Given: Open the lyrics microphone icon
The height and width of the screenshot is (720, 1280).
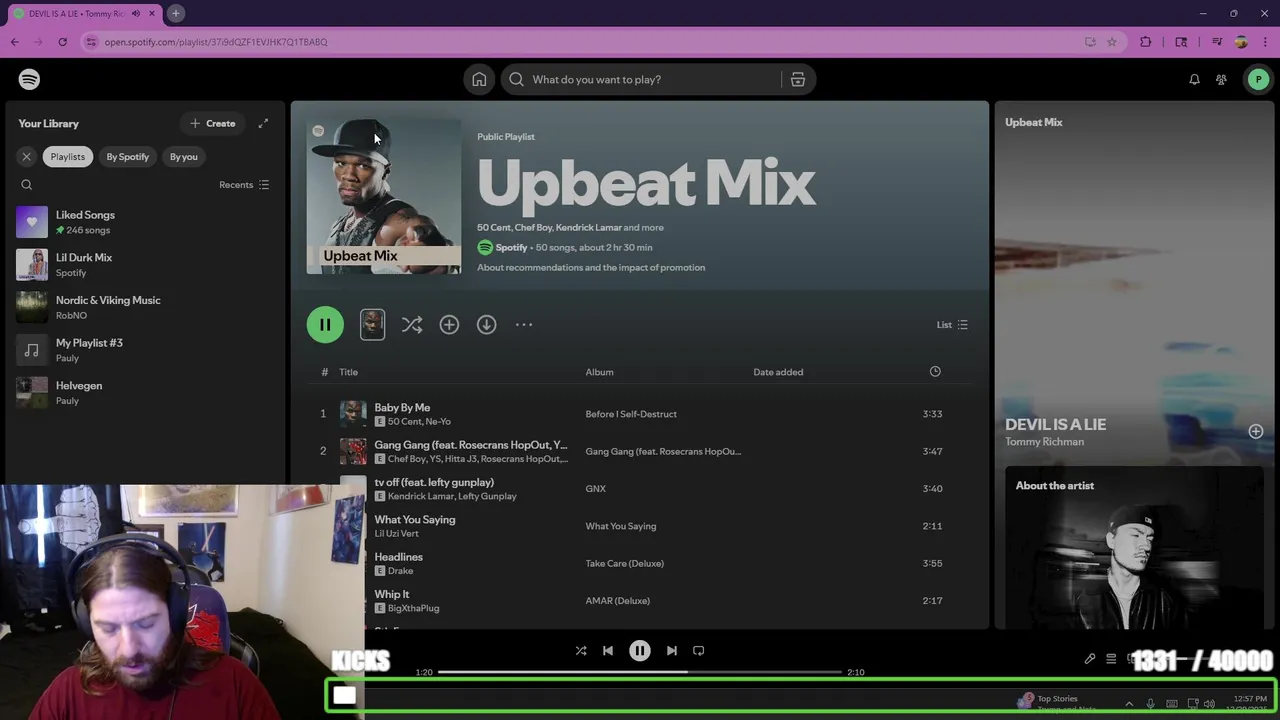Looking at the screenshot, I should coord(1090,659).
